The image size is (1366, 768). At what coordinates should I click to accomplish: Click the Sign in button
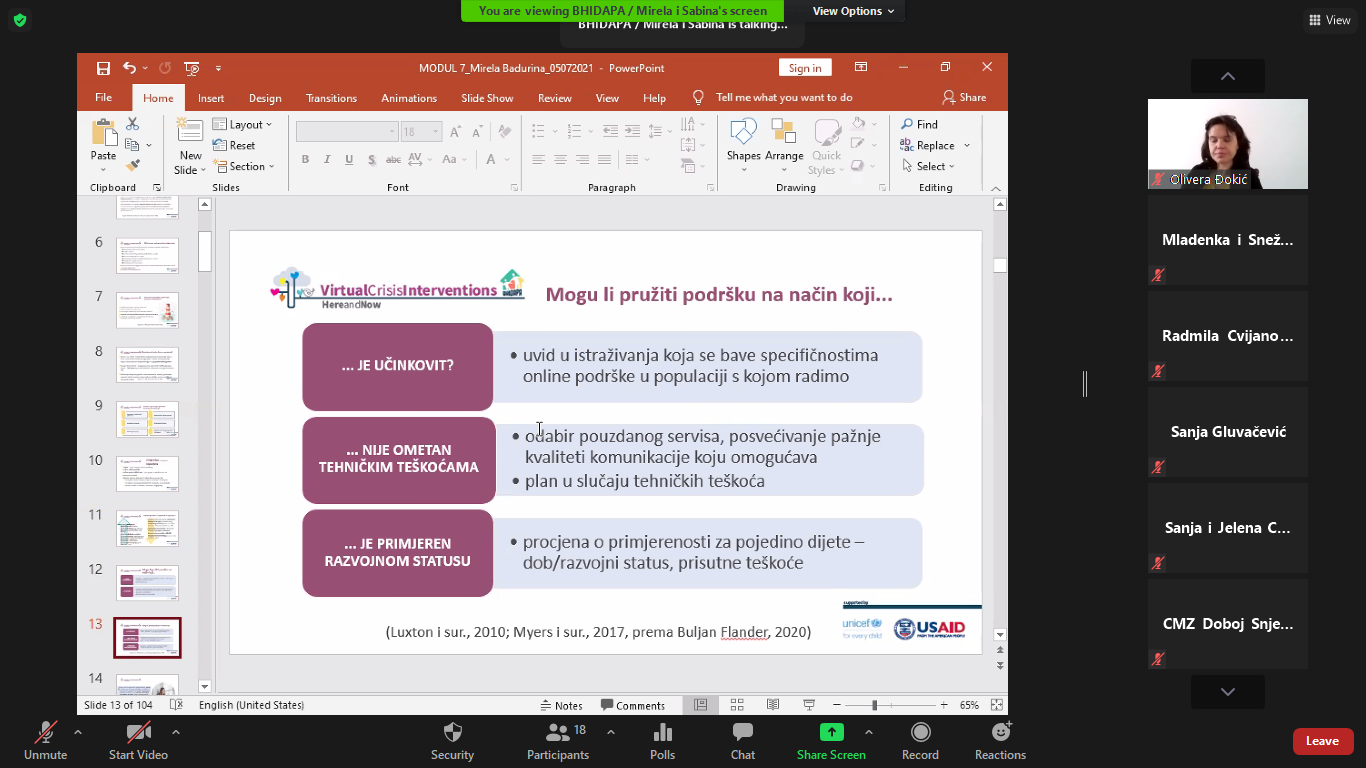pos(804,68)
